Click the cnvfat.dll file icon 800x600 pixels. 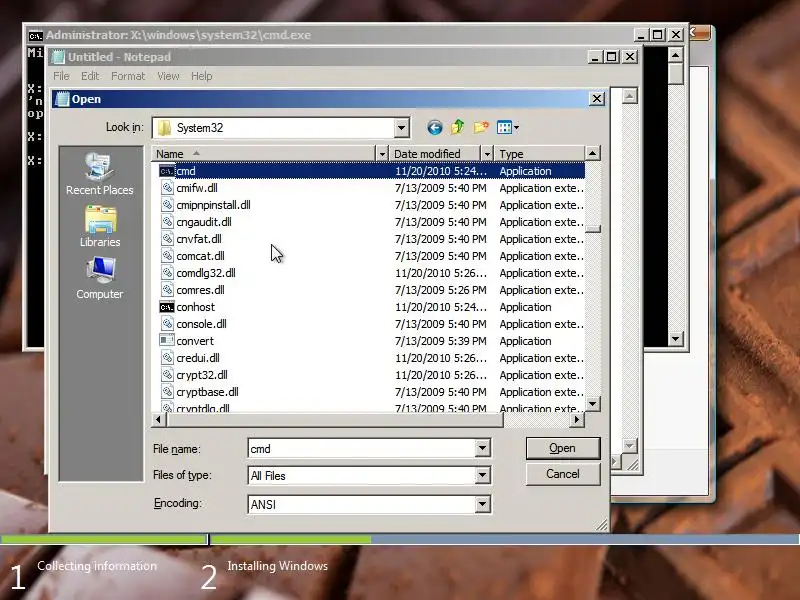[167, 239]
